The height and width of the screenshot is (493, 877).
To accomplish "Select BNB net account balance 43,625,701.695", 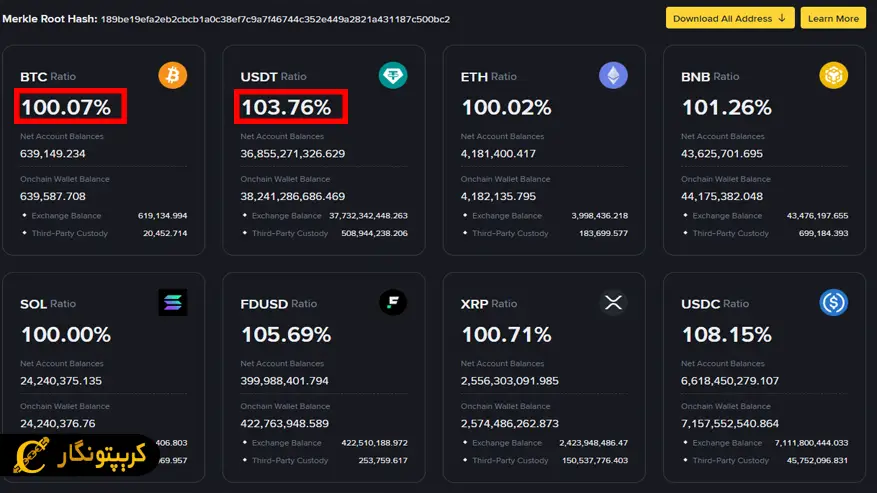I will click(x=722, y=153).
